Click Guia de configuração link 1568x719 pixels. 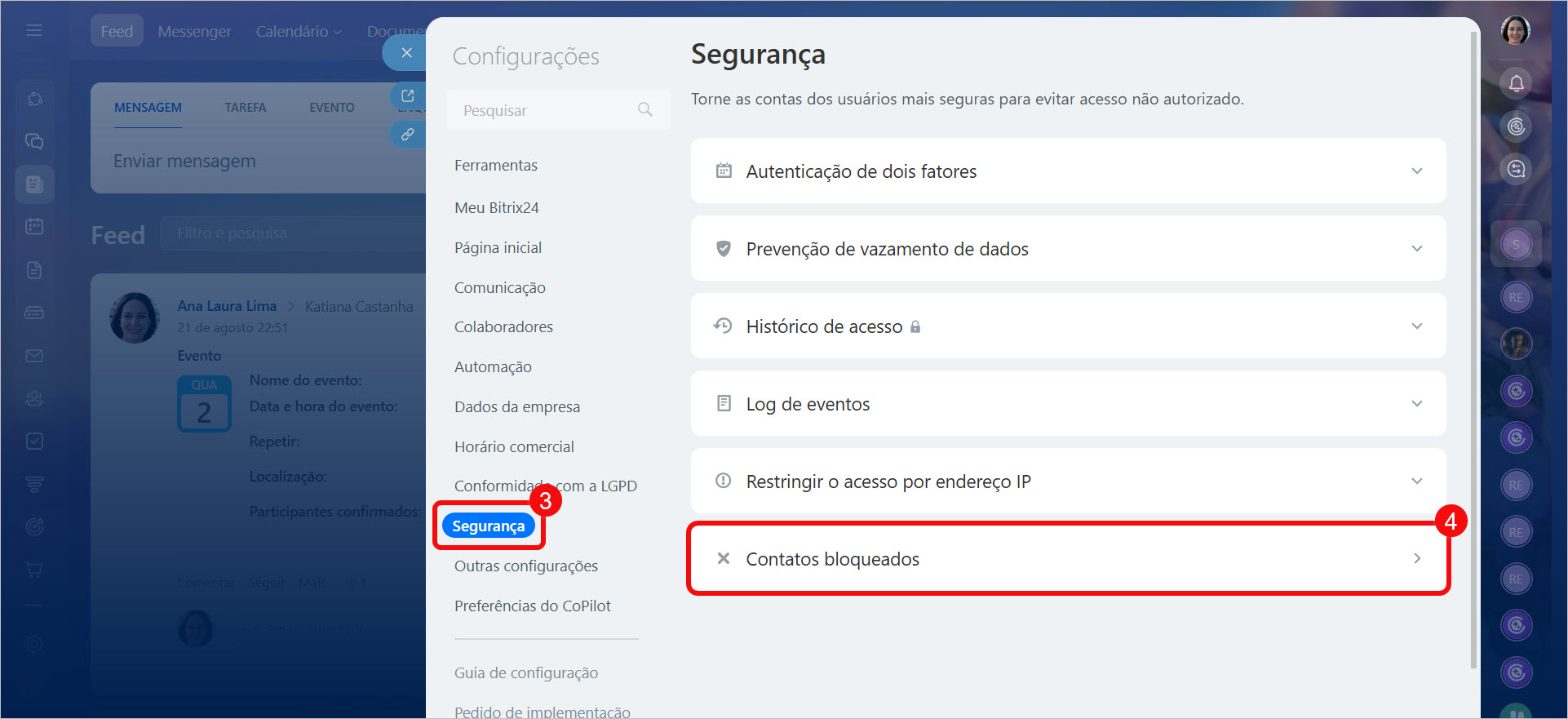point(525,673)
